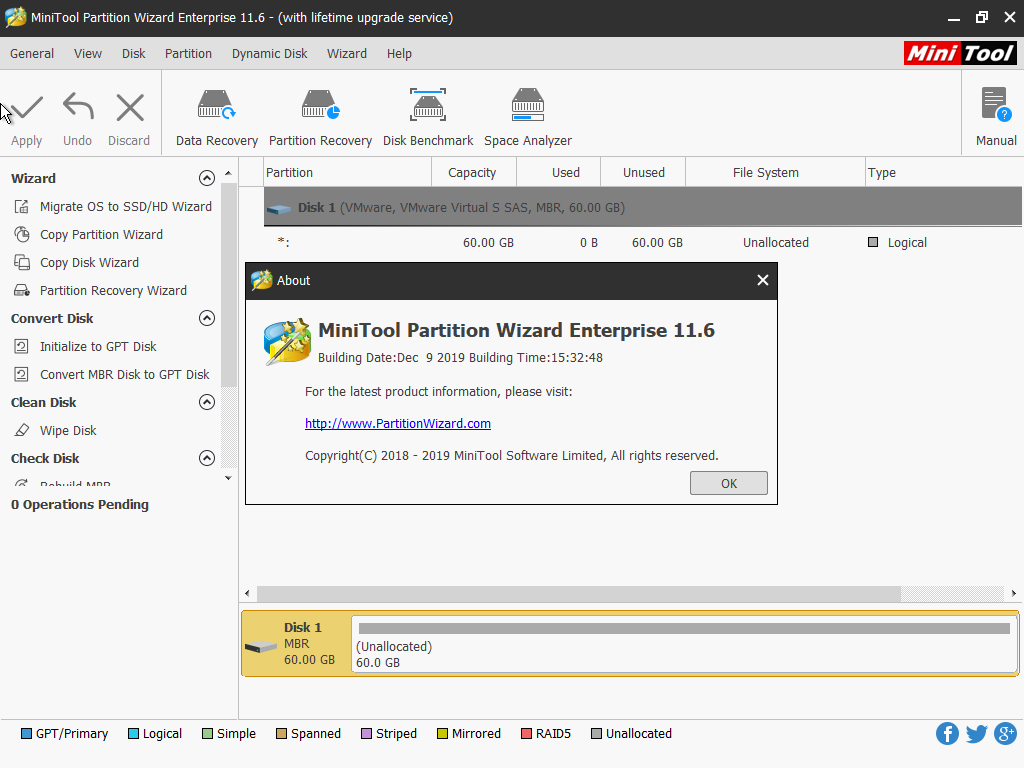Screen dimensions: 1024x768
Task: Open the PartitionWizard.com link
Action: 398,423
